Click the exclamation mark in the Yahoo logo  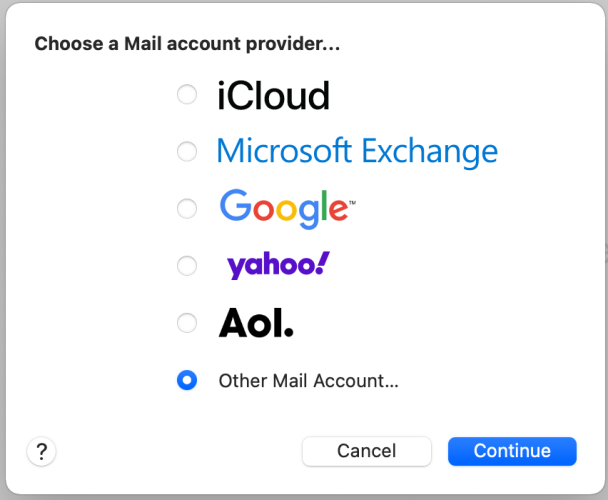[x=322, y=263]
